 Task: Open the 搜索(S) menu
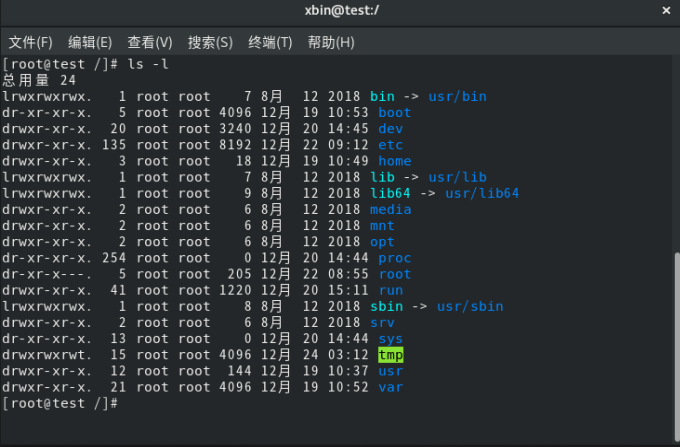coord(210,42)
